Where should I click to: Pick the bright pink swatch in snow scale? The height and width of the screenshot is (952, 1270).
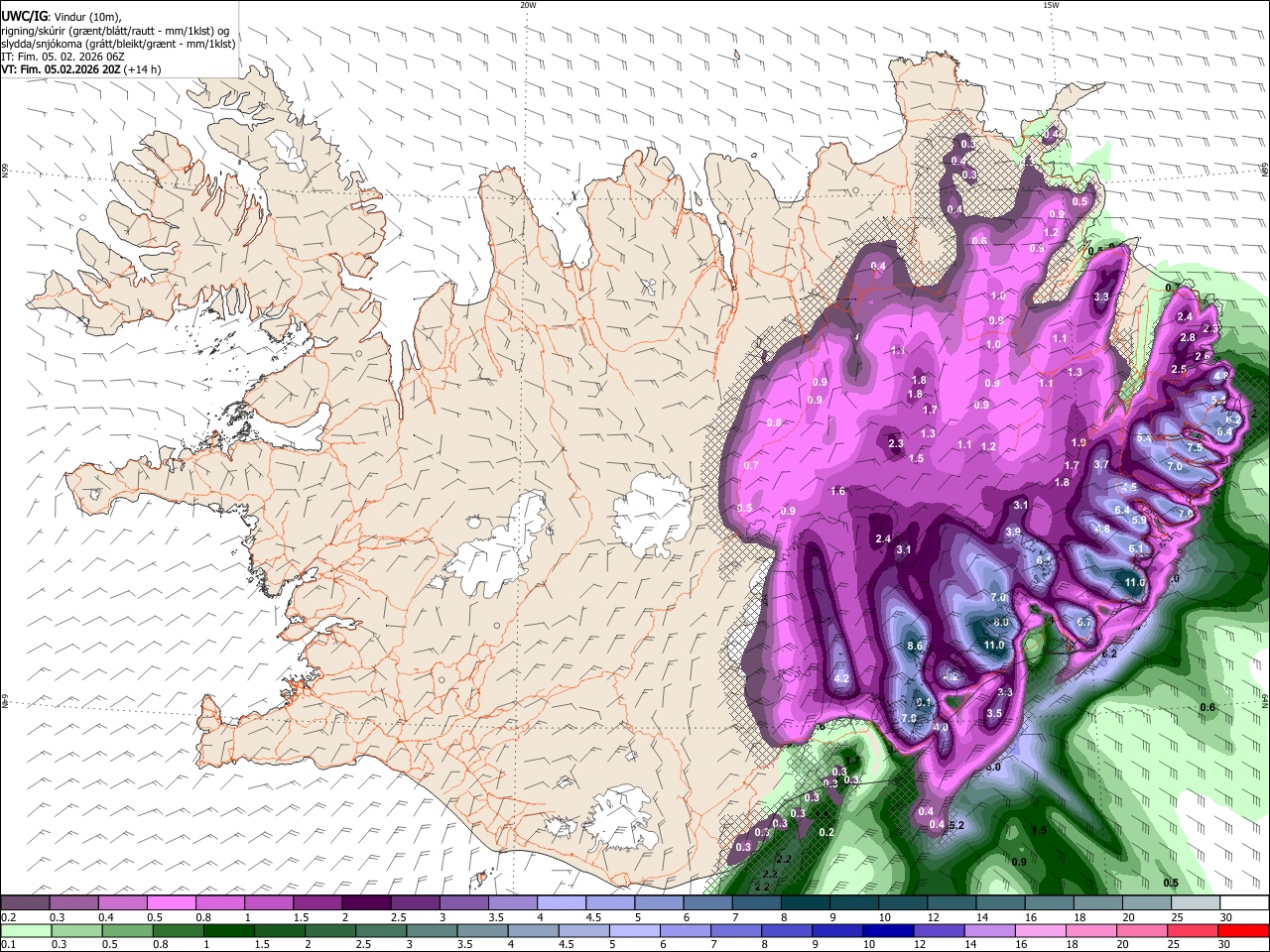pos(171,903)
